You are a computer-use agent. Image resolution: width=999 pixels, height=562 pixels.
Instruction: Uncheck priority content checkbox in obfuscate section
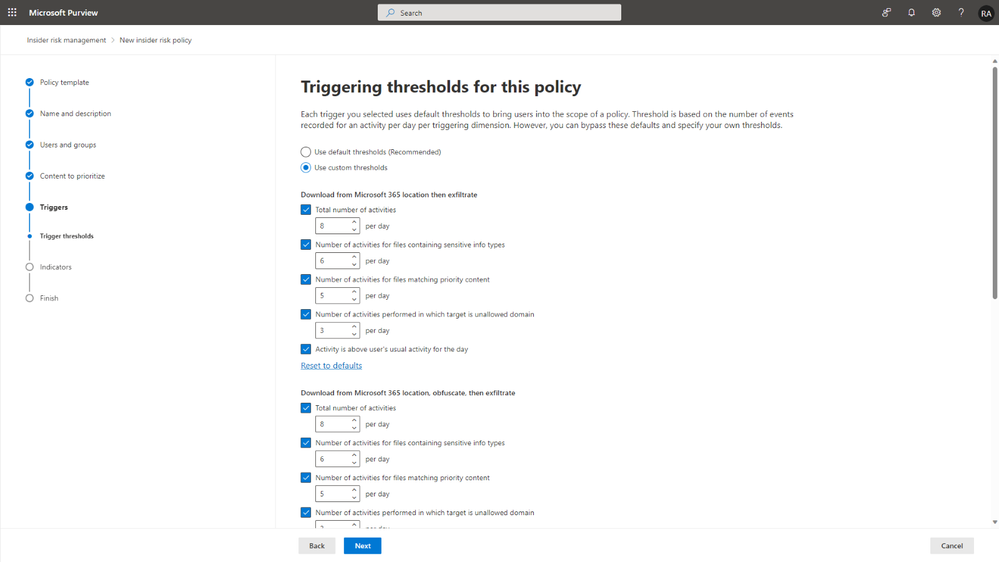click(x=306, y=477)
